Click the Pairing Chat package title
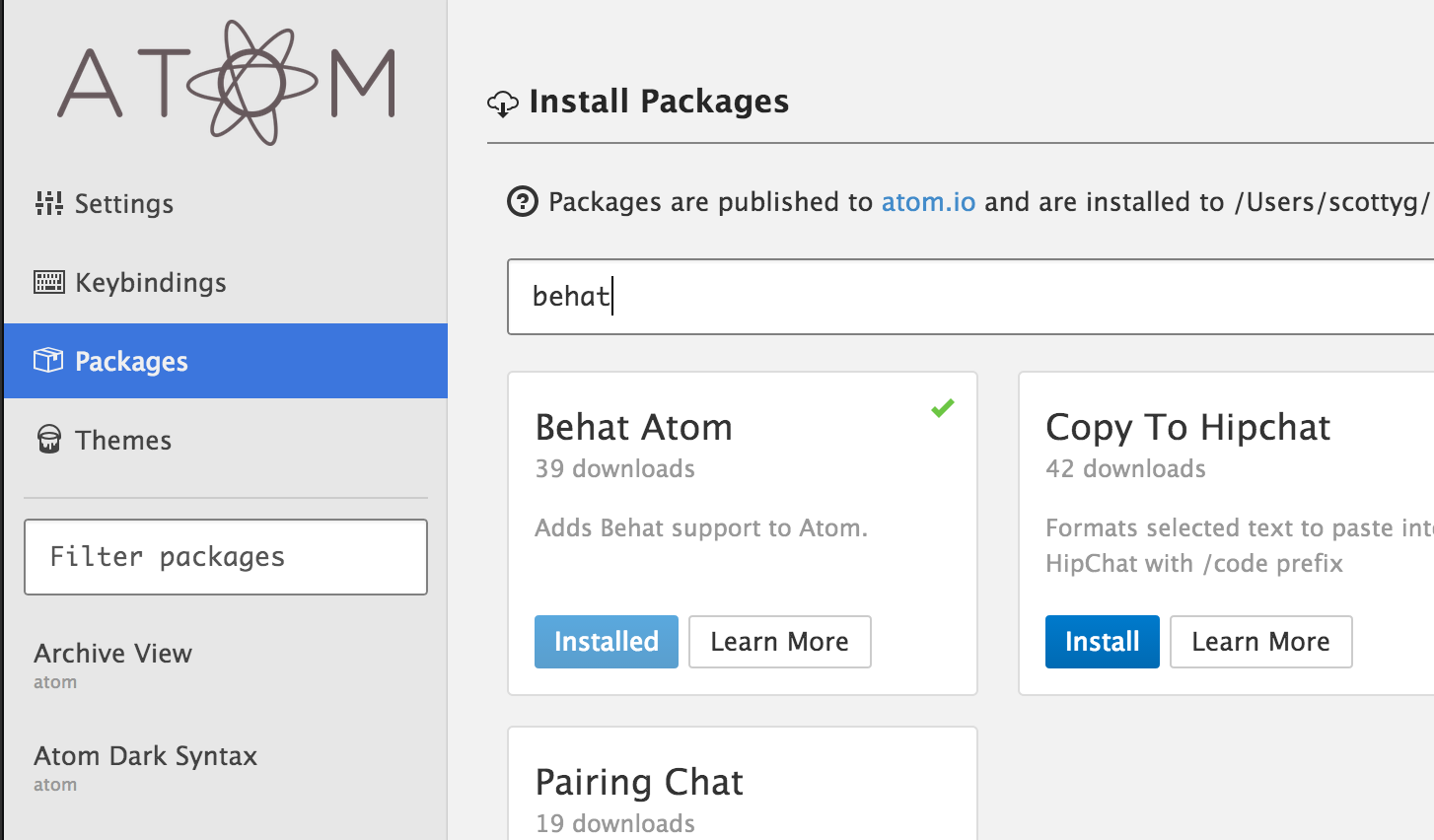This screenshot has width=1434, height=840. pyautogui.click(x=639, y=783)
